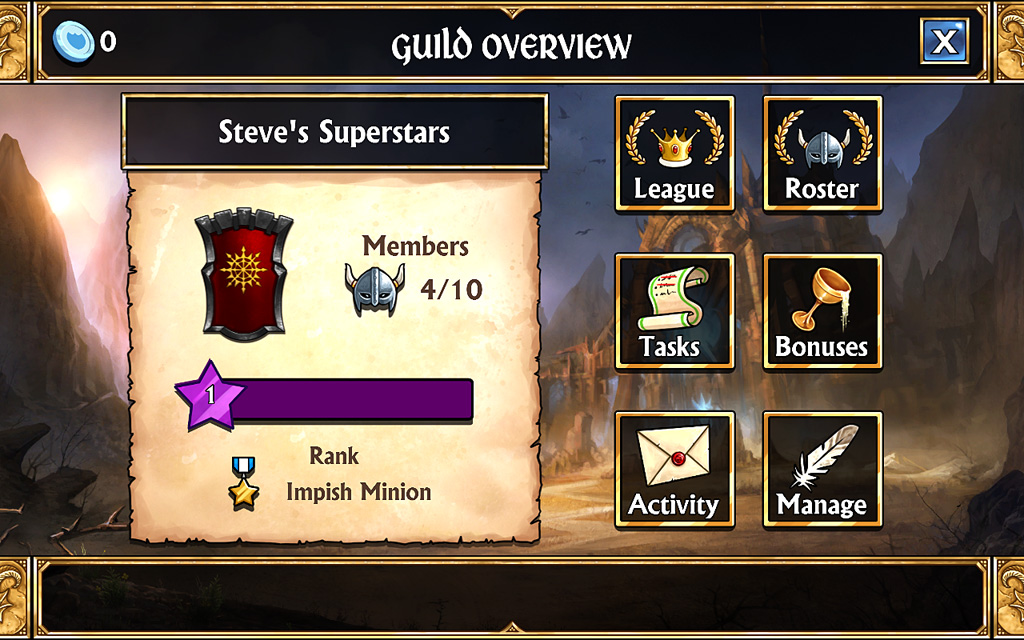Click the Members viking helmet icon
Image resolution: width=1024 pixels, height=640 pixels.
[x=375, y=289]
